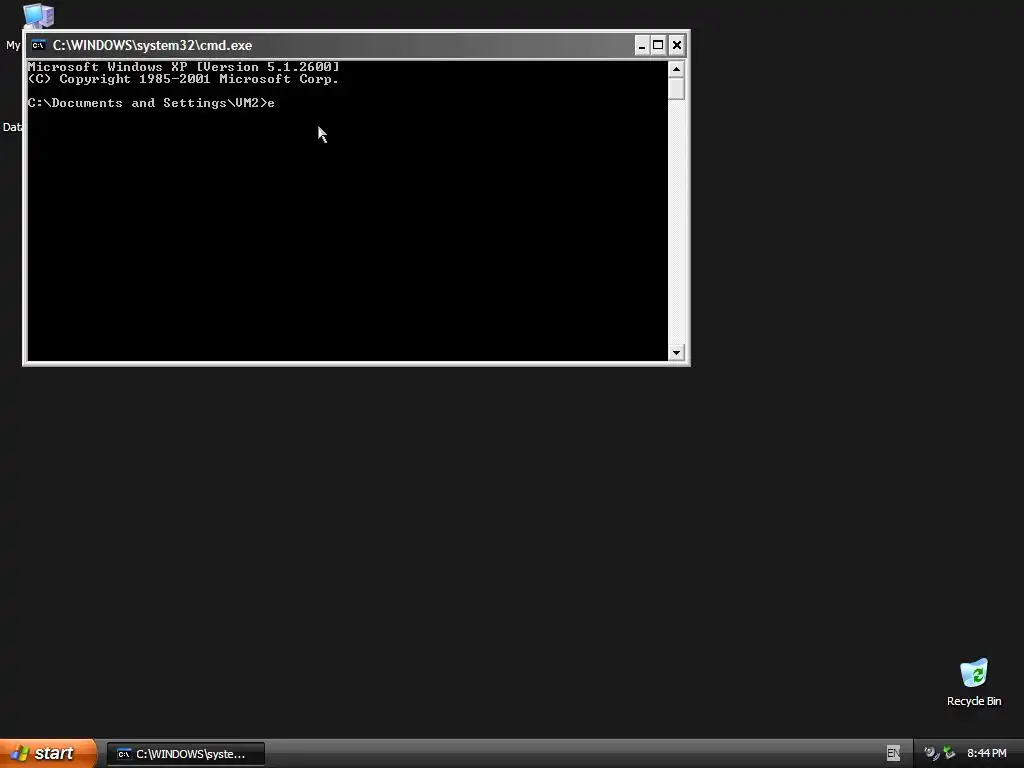Click the Recycle Bin label text
1024x768 pixels.
[x=974, y=701]
